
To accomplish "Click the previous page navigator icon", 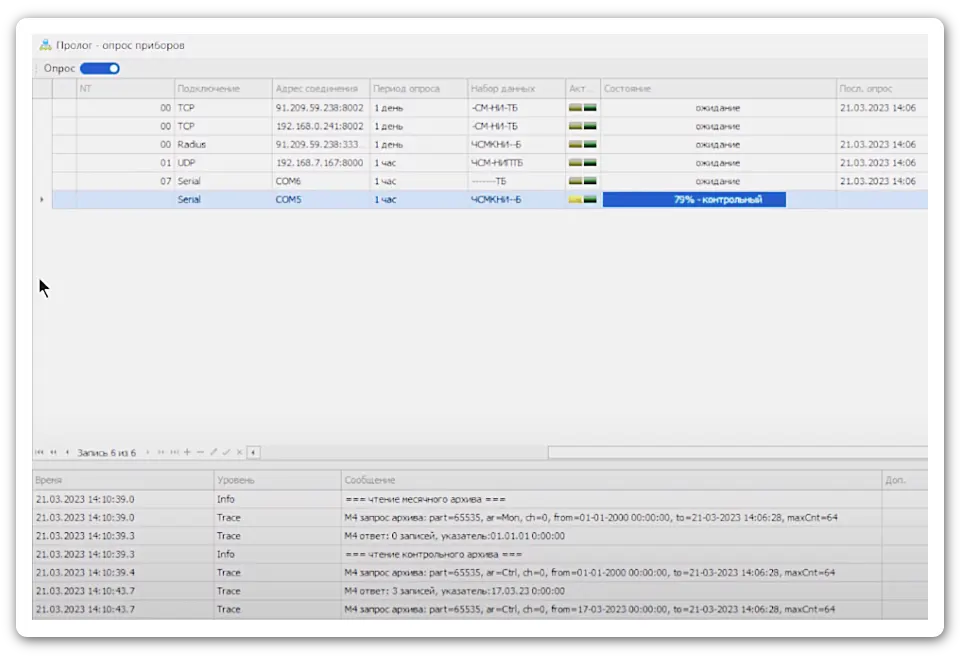I will [53, 452].
